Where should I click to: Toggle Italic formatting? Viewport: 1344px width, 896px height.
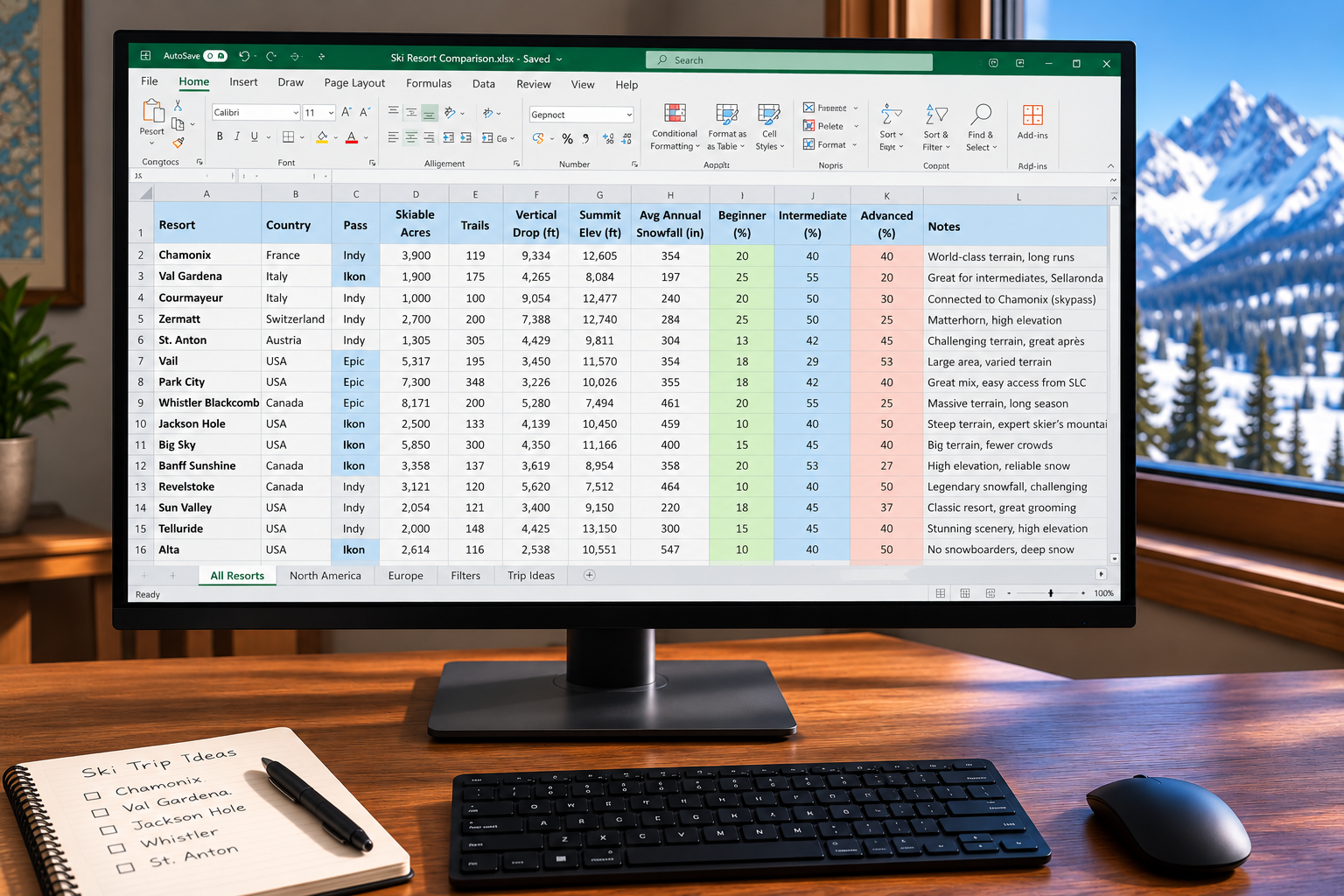236,136
